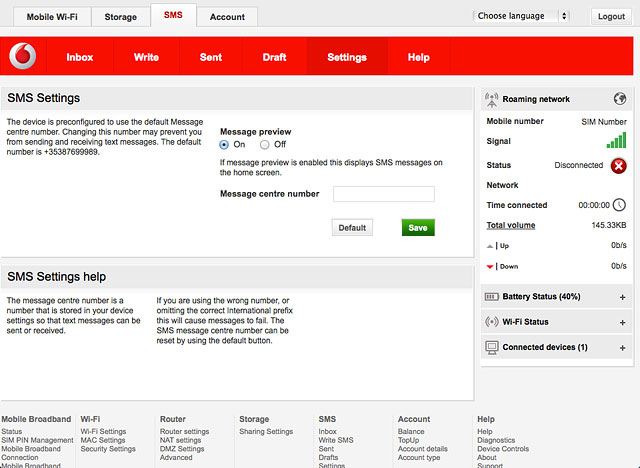Open the Sent messages section
This screenshot has width=640, height=468.
(211, 57)
